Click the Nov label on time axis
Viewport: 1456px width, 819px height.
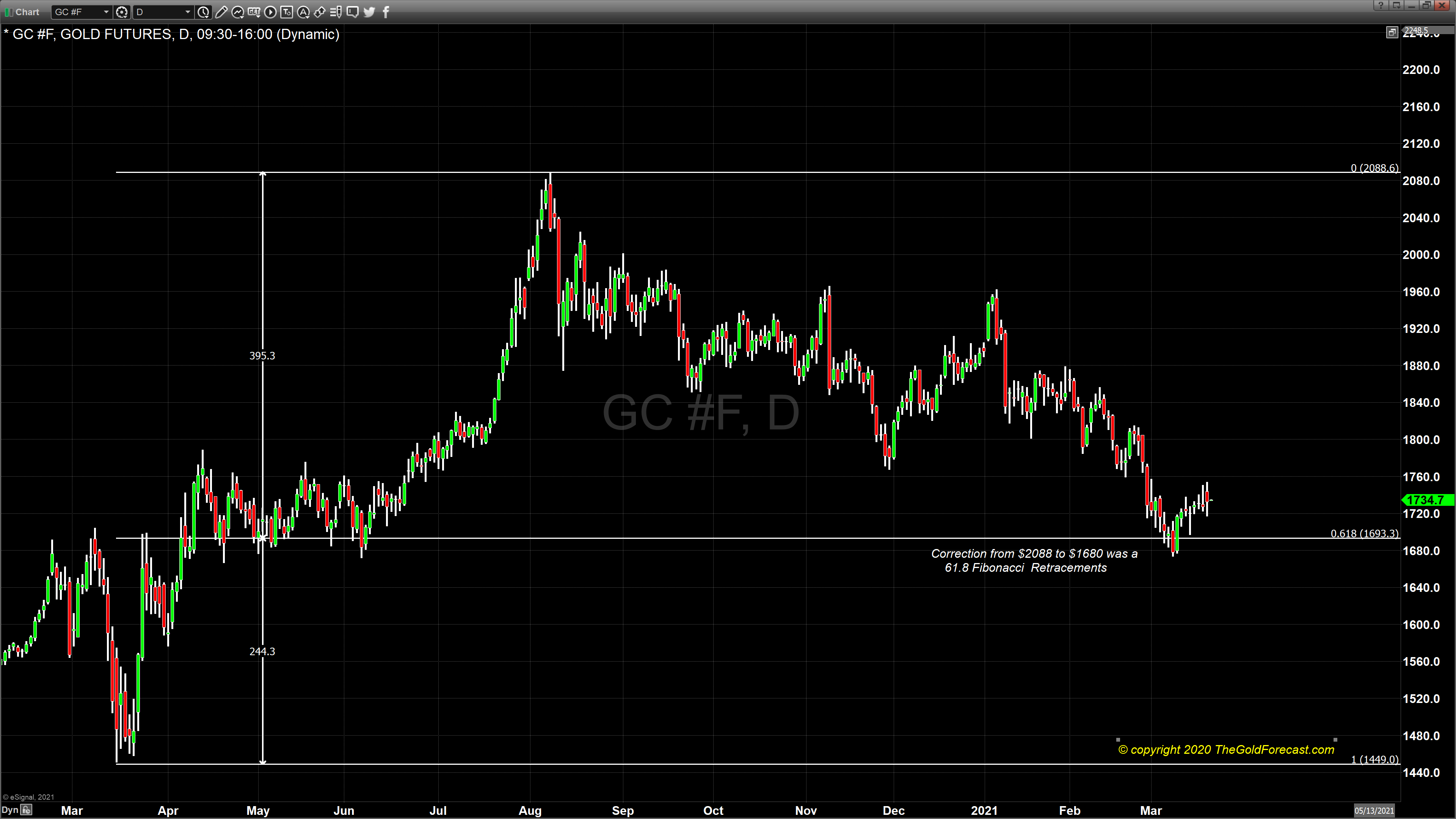(805, 811)
